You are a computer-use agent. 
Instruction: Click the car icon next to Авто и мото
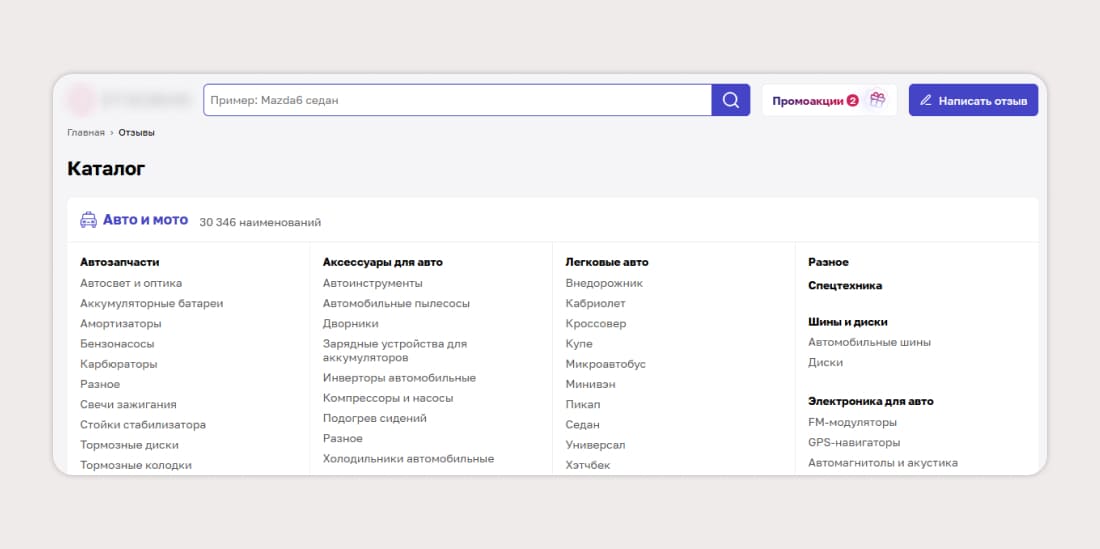pyautogui.click(x=89, y=220)
